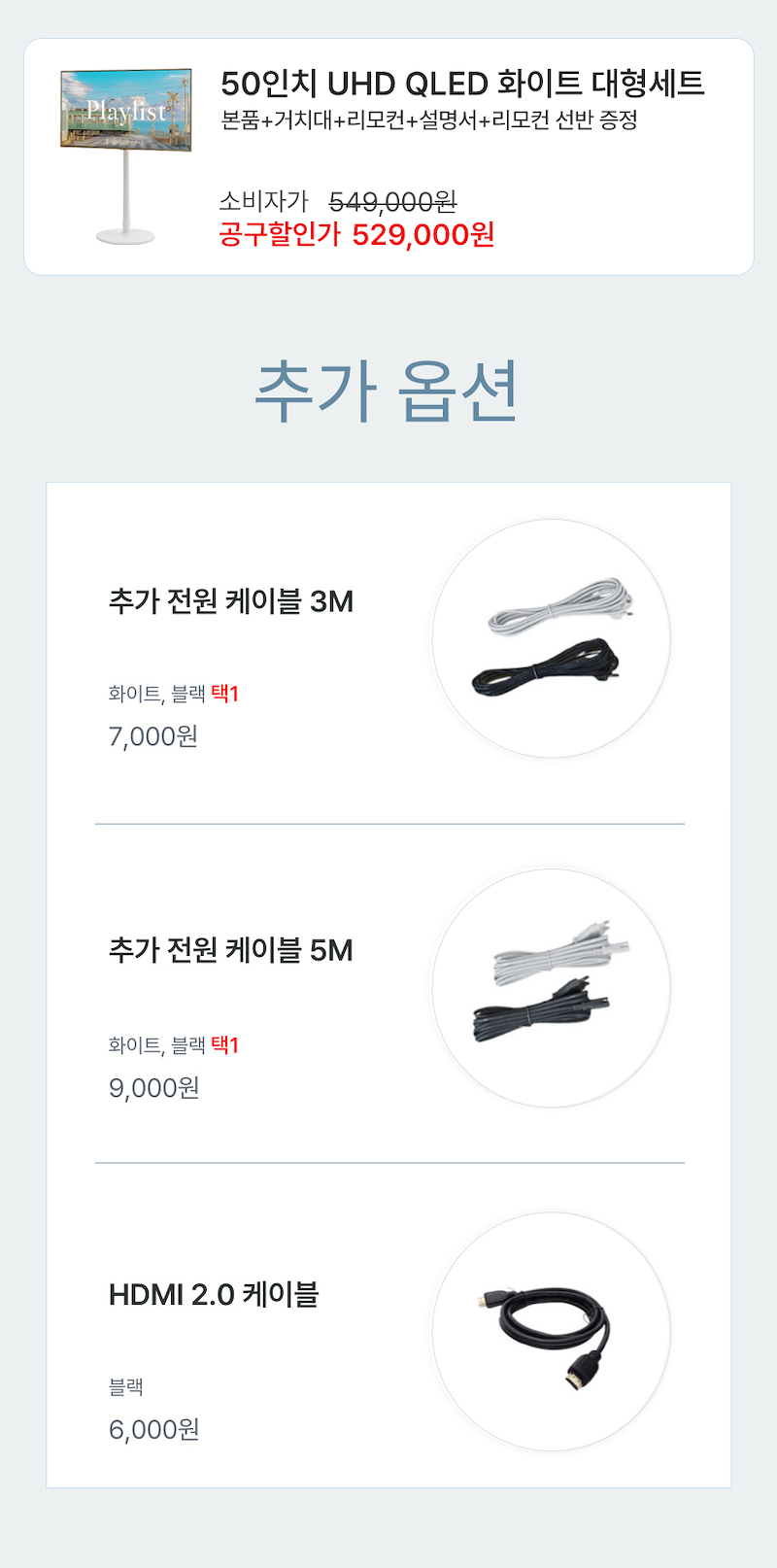Viewport: 777px width, 1568px height.
Task: Choose the white 5M power cable image
Action: click(558, 955)
